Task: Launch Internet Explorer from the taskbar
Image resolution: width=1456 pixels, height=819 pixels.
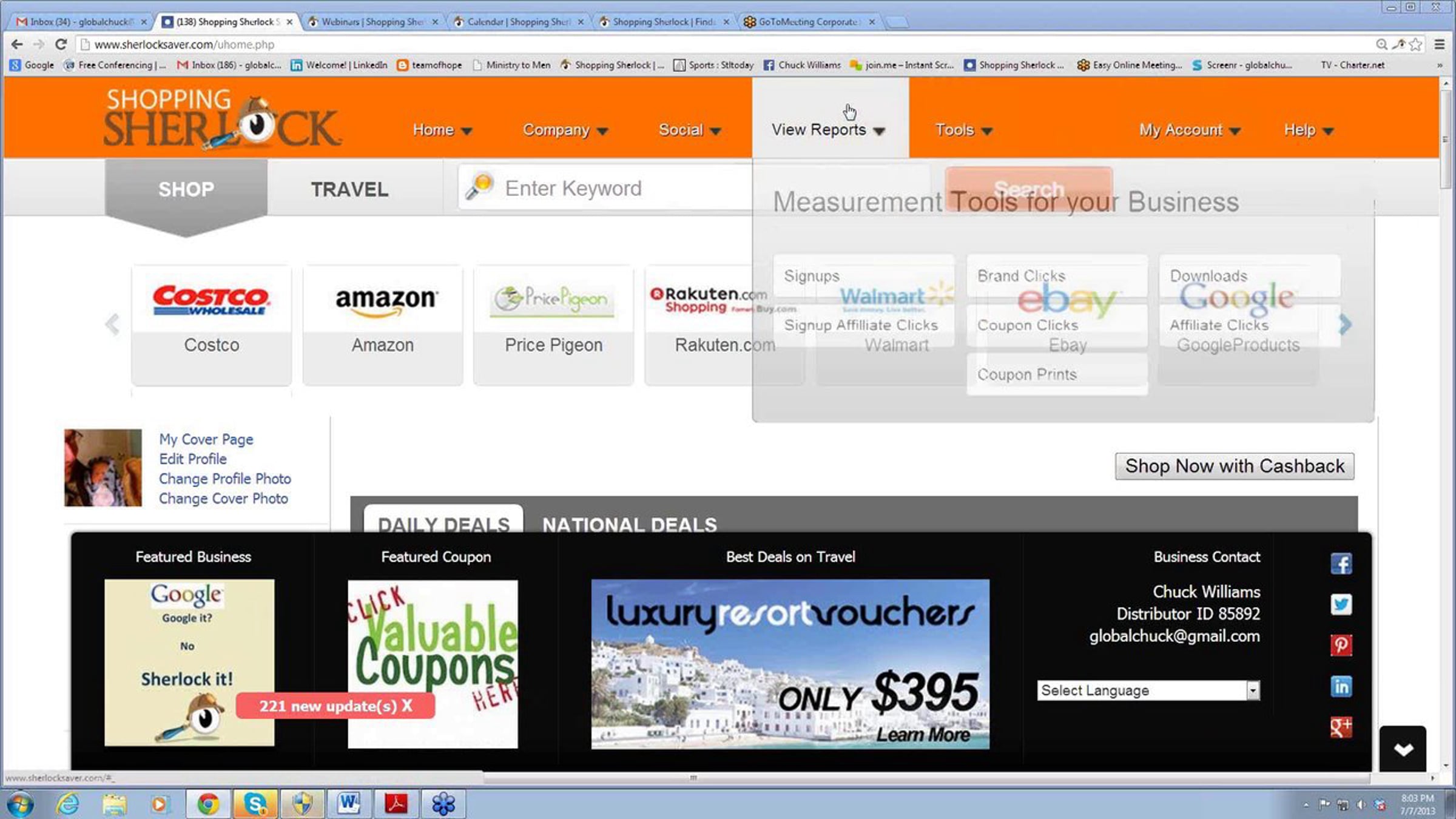Action: 68,804
